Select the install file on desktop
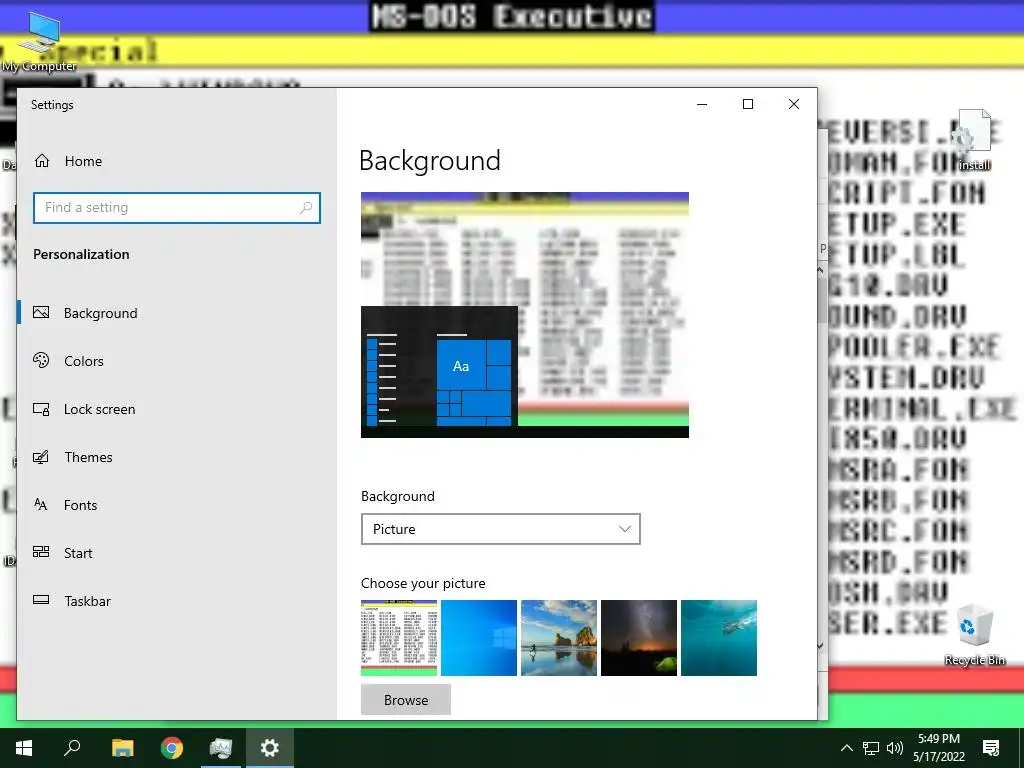This screenshot has height=768, width=1024. pos(974,140)
